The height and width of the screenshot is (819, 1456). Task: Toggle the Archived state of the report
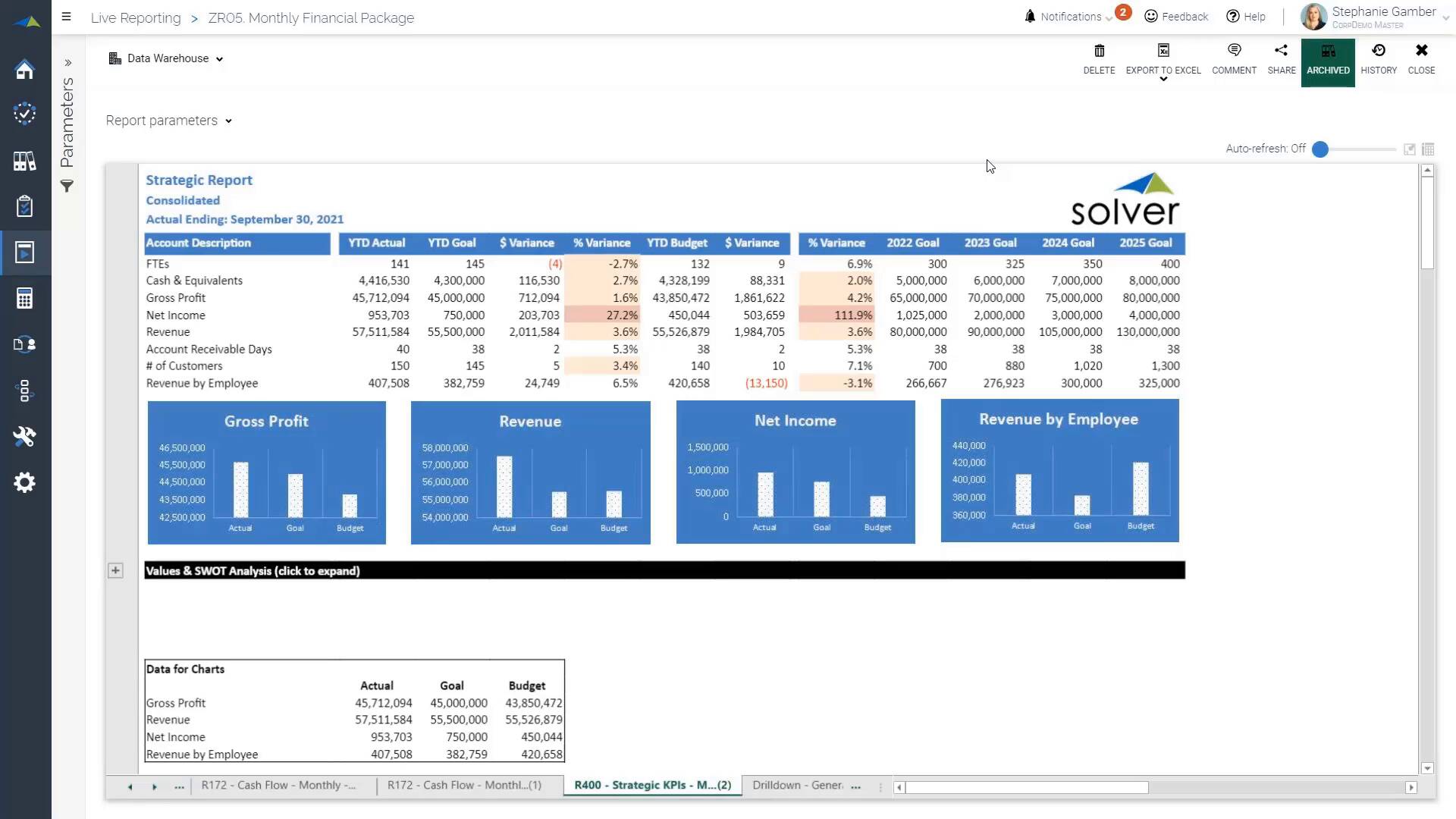1328,59
